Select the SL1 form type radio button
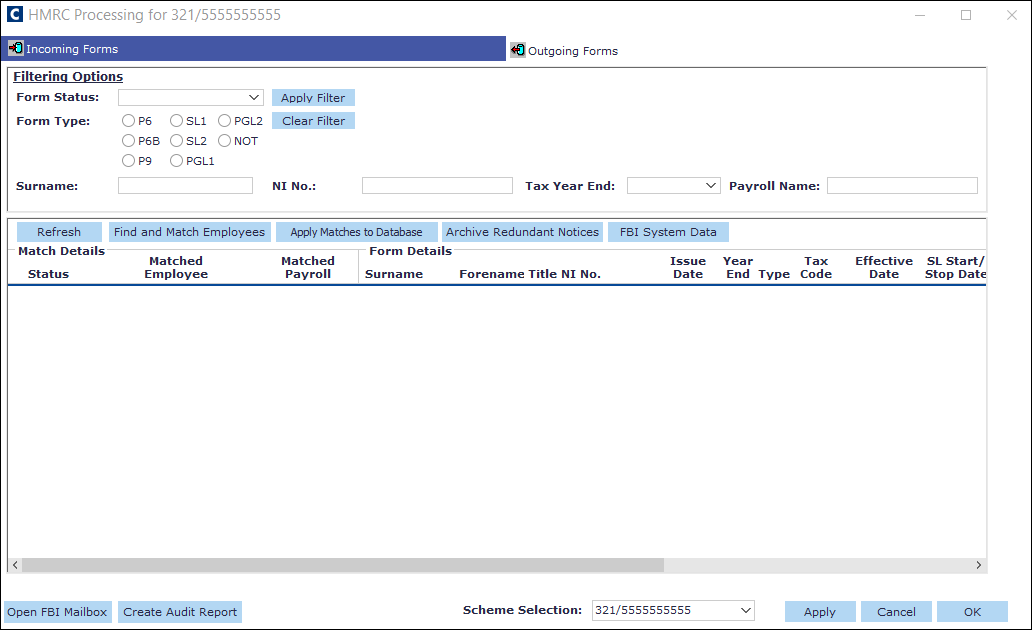The width and height of the screenshot is (1032, 630). pyautogui.click(x=176, y=121)
